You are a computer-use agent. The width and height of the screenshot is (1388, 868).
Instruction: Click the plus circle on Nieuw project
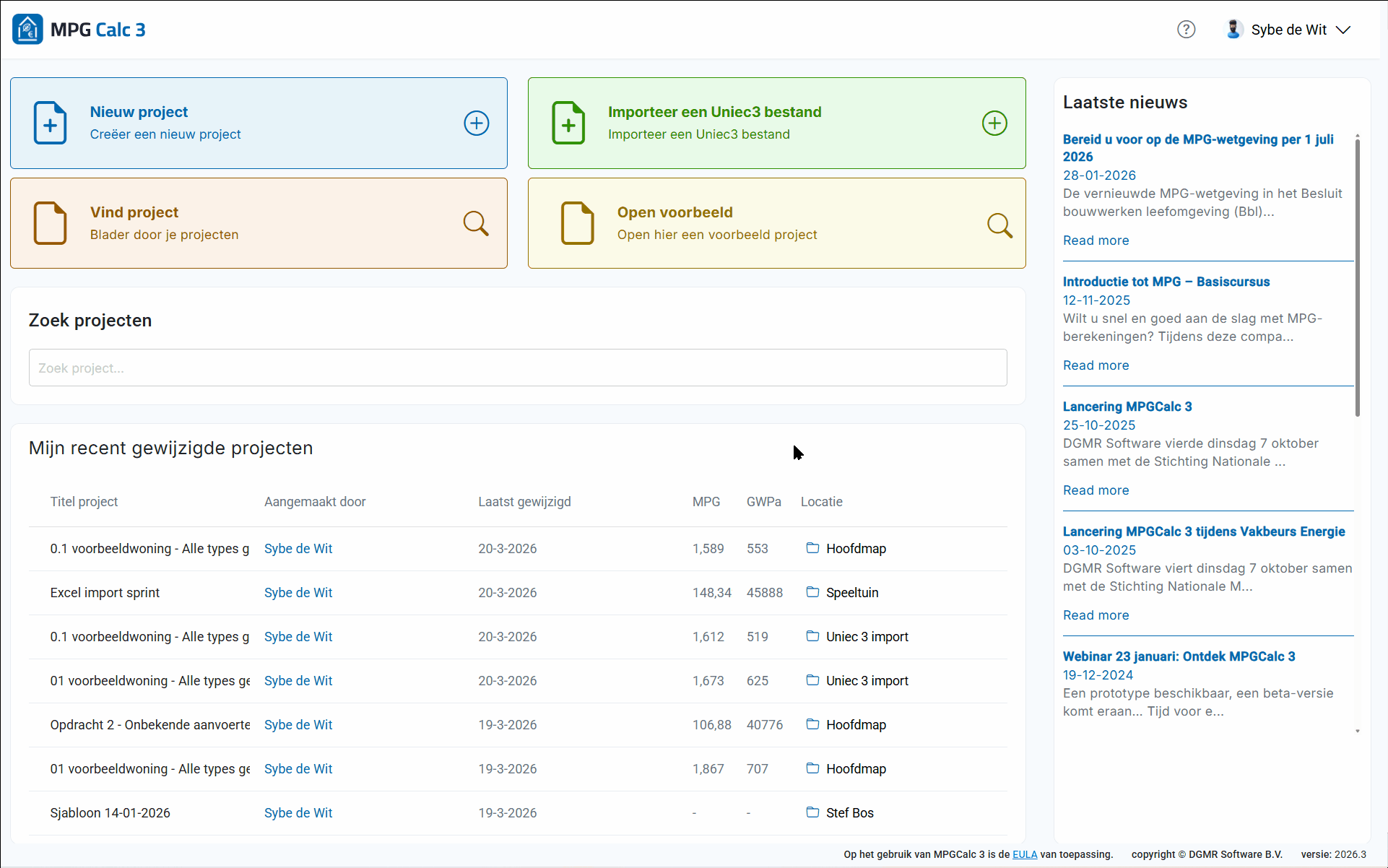pos(476,123)
